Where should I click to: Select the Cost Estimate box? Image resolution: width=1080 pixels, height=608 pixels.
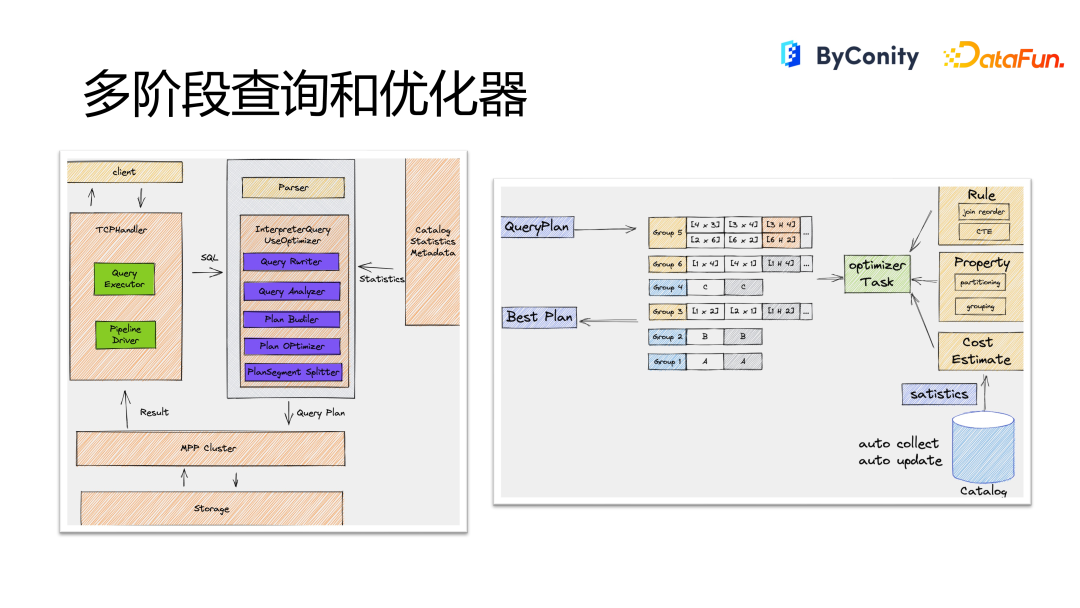pos(981,351)
